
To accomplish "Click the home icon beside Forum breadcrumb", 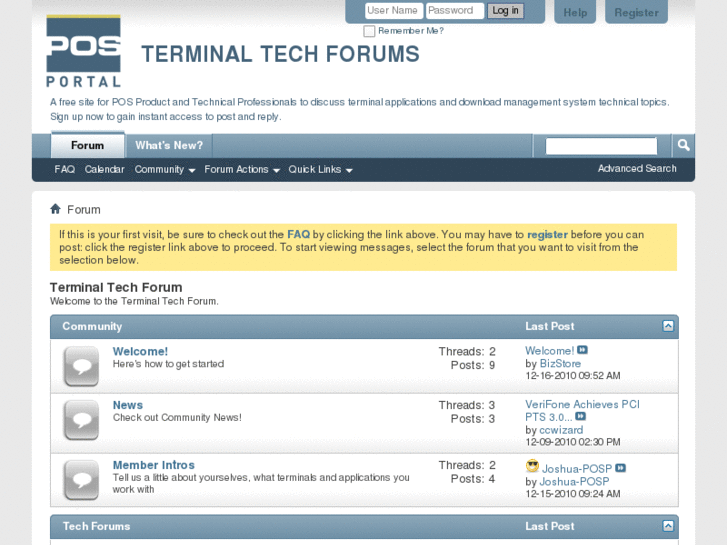I will click(56, 209).
